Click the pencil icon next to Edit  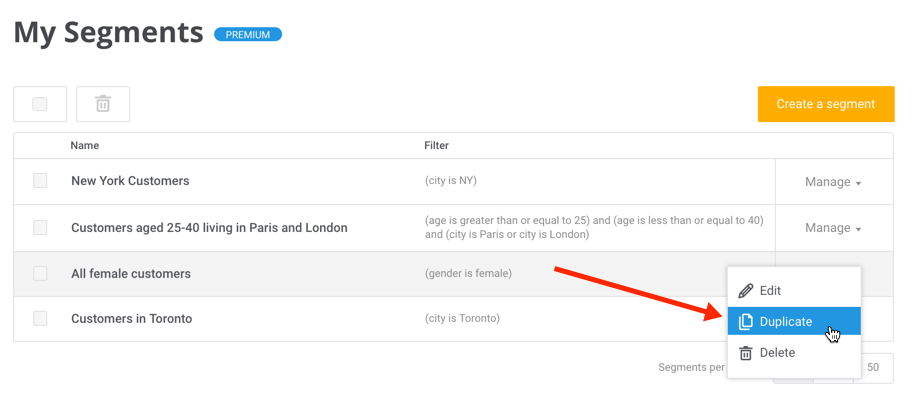[745, 291]
